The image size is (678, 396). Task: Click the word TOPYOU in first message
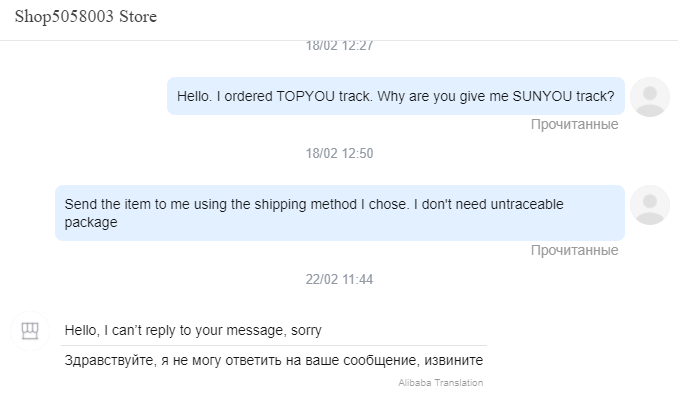click(x=305, y=96)
